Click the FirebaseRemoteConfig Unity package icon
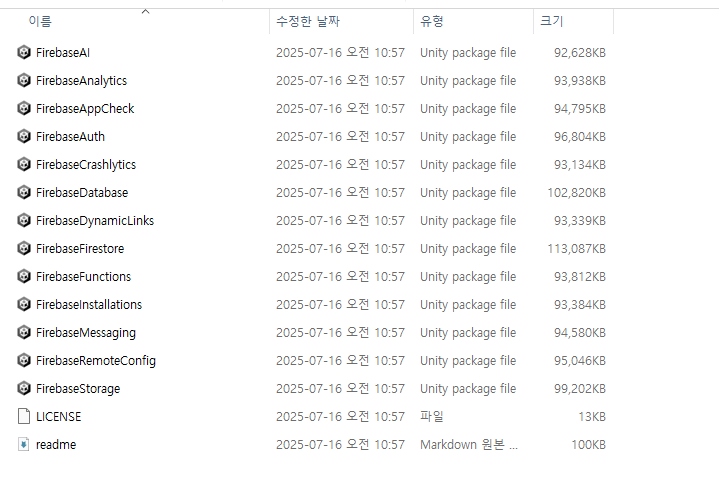 coord(24,360)
